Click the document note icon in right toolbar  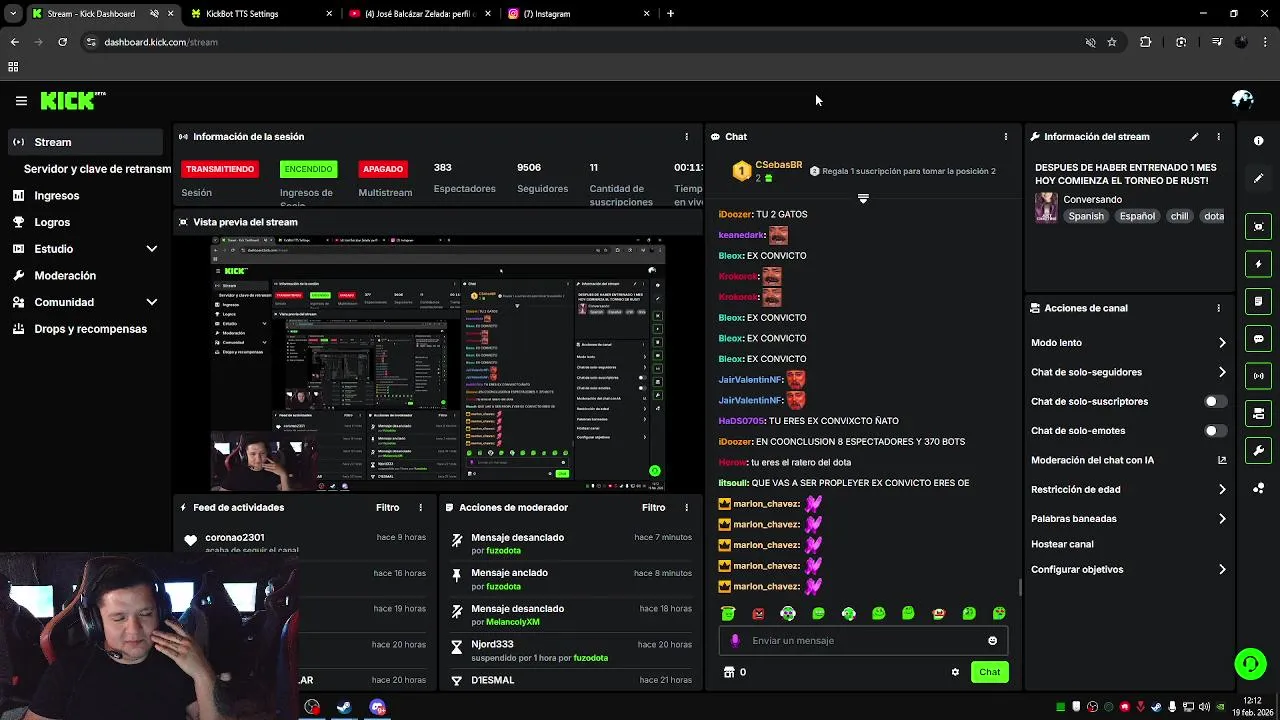tap(1258, 301)
